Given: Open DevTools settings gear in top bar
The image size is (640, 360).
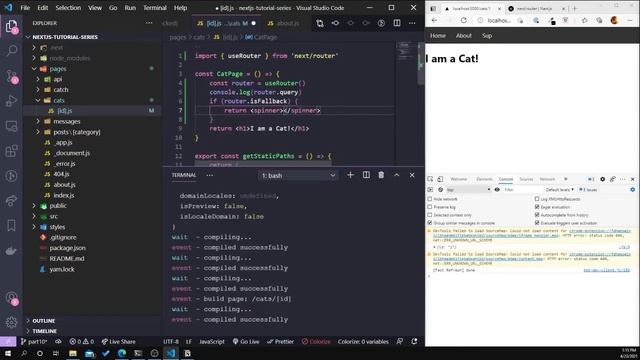Looking at the screenshot, I should 602,179.
